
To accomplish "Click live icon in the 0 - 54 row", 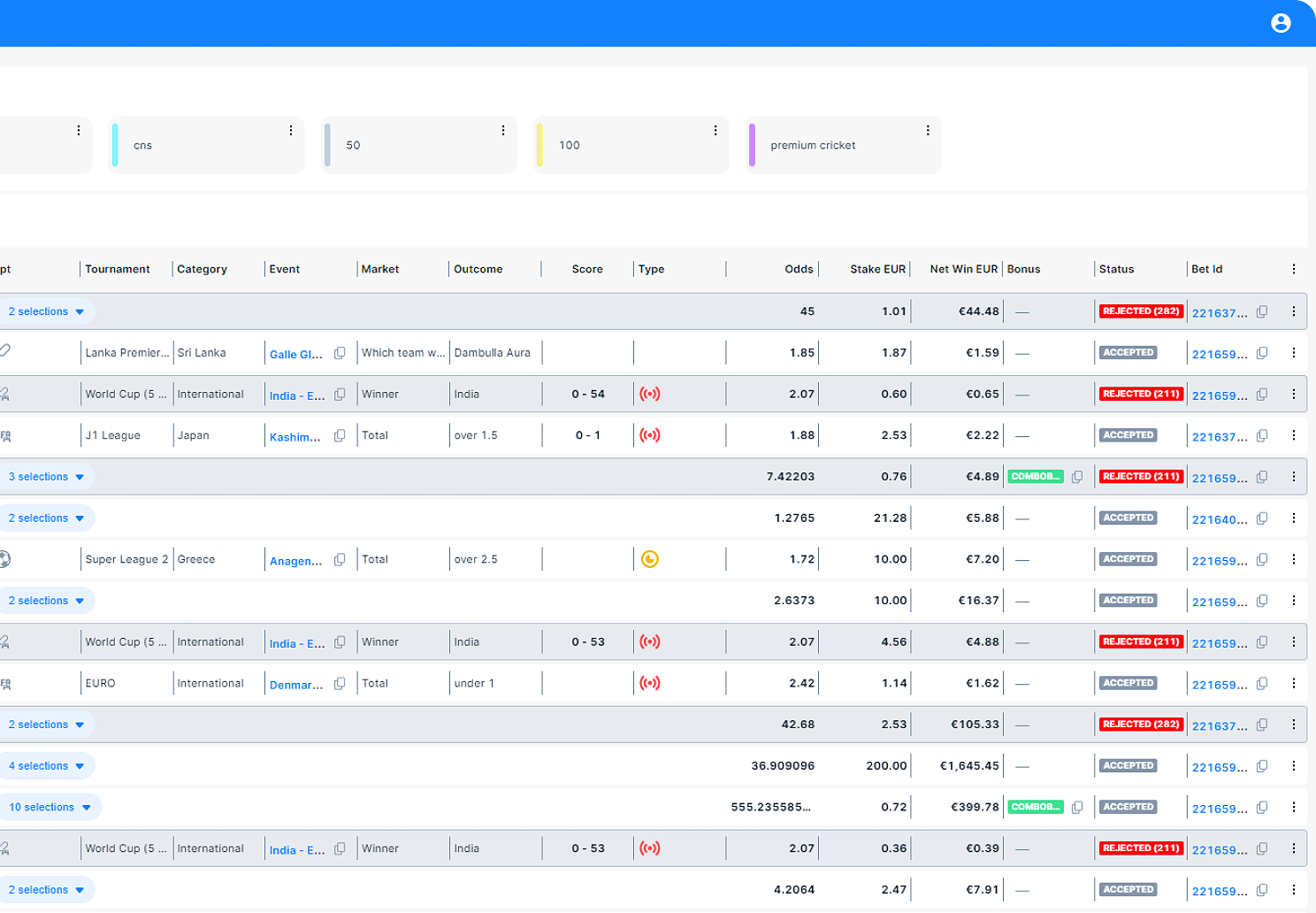I will pyautogui.click(x=650, y=395).
